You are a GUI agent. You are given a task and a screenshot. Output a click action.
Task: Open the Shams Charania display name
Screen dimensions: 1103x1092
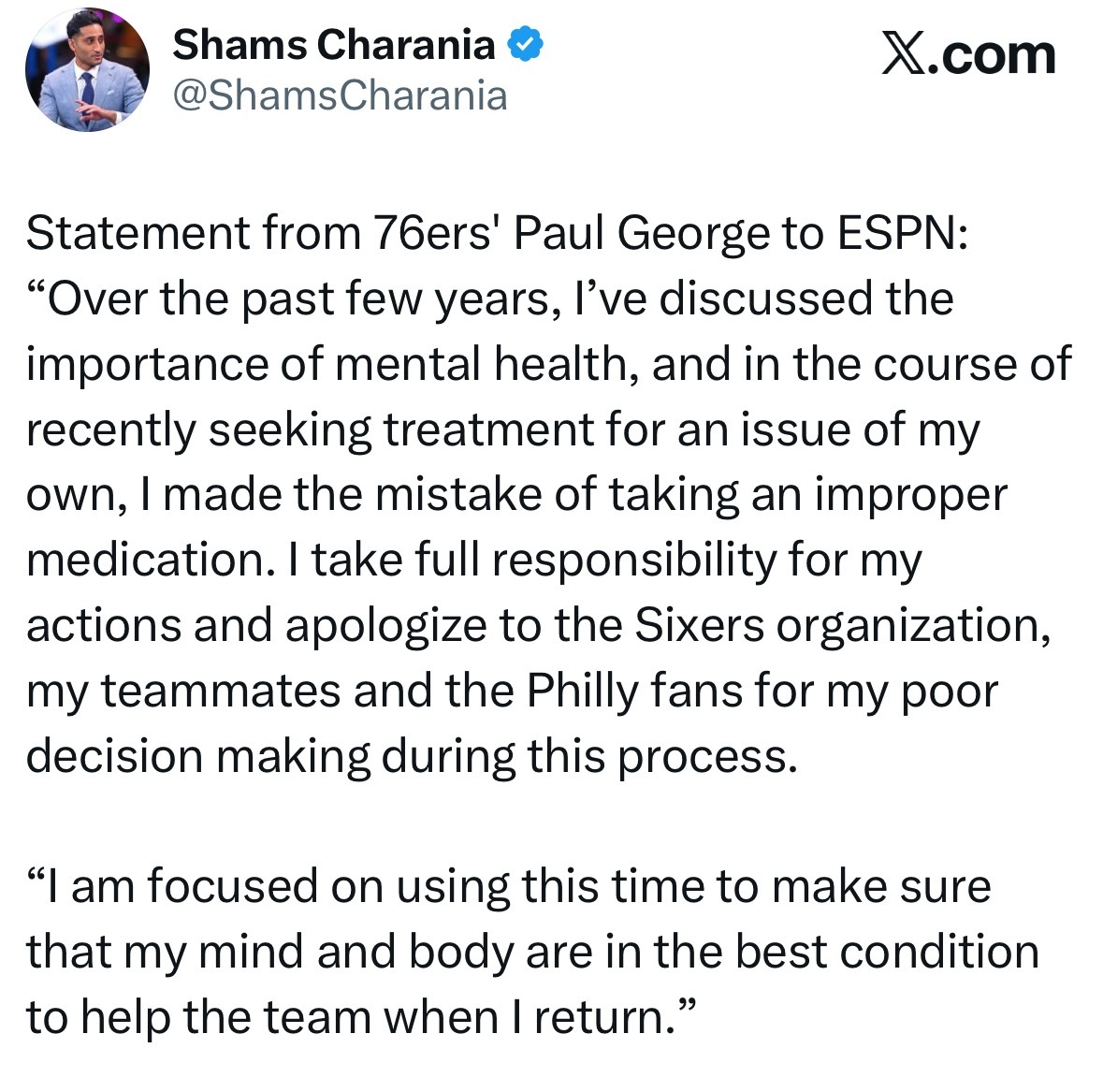[x=334, y=44]
